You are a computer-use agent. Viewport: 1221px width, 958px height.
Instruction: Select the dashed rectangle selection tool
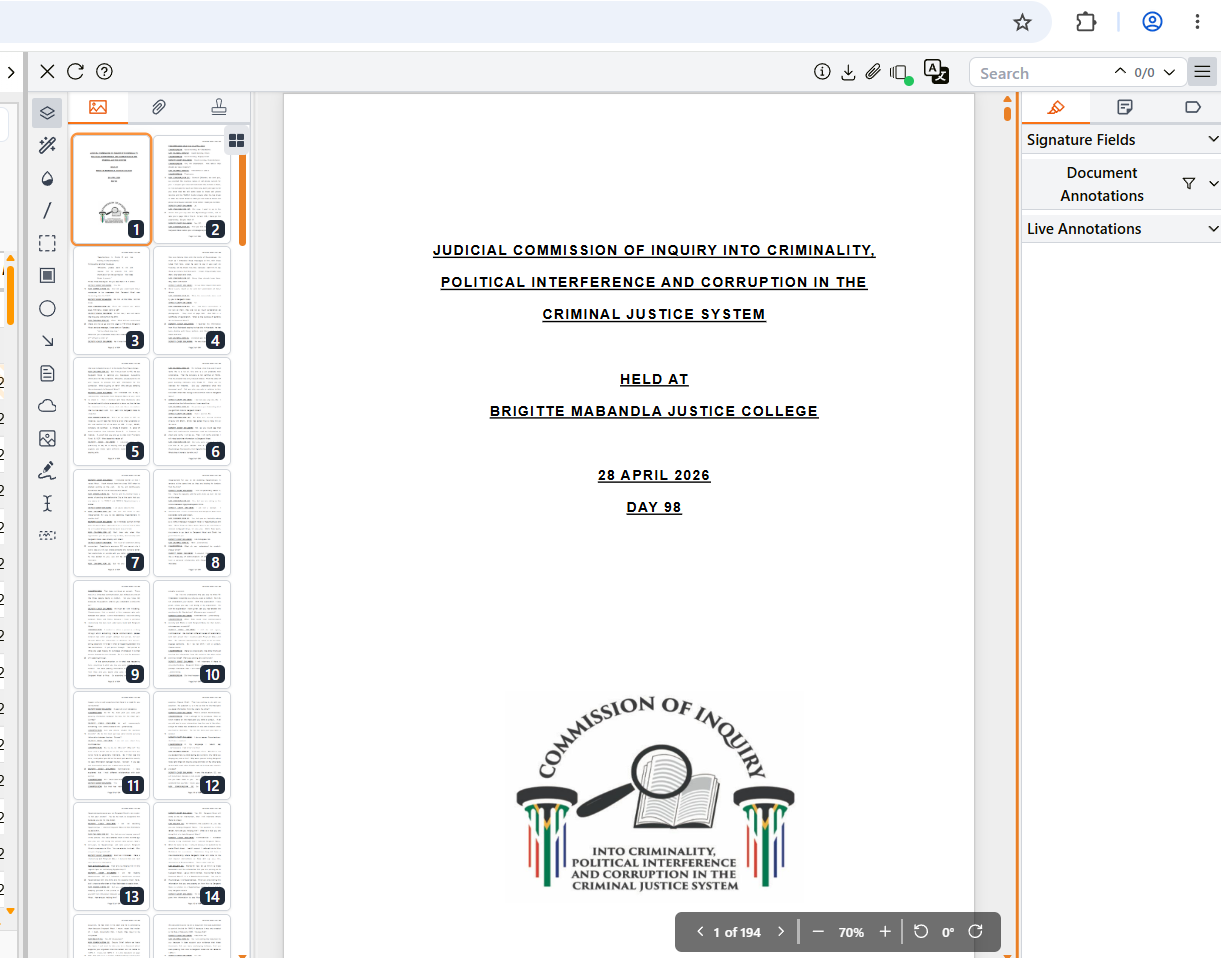click(x=47, y=243)
